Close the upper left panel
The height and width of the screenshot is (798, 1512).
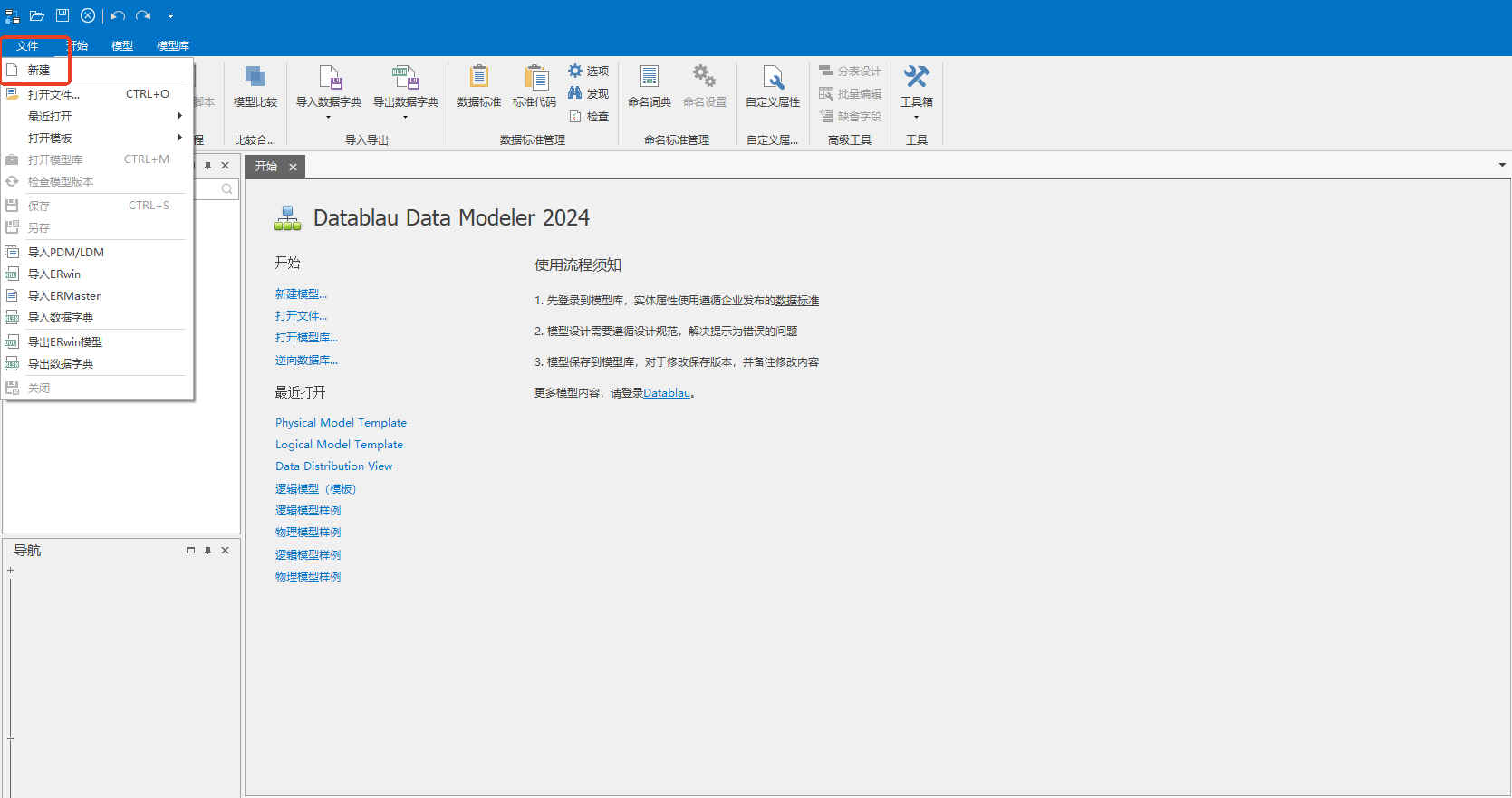(x=226, y=166)
